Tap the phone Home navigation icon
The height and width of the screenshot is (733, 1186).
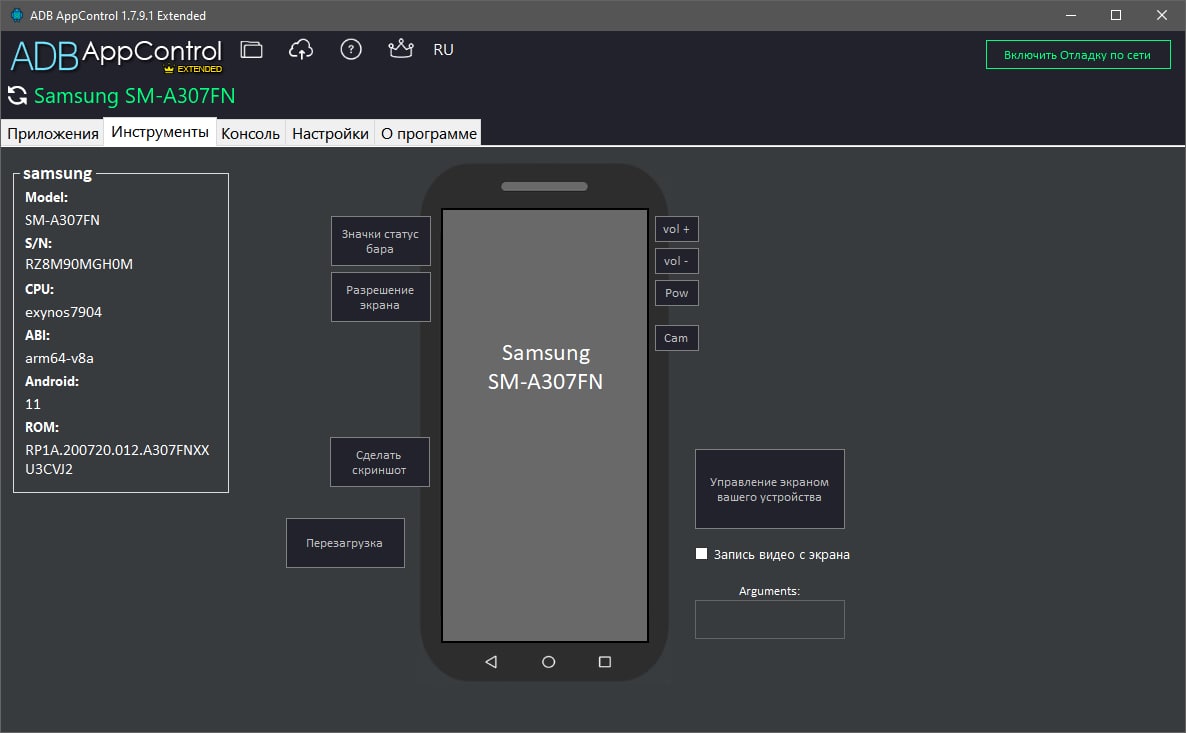(x=548, y=662)
